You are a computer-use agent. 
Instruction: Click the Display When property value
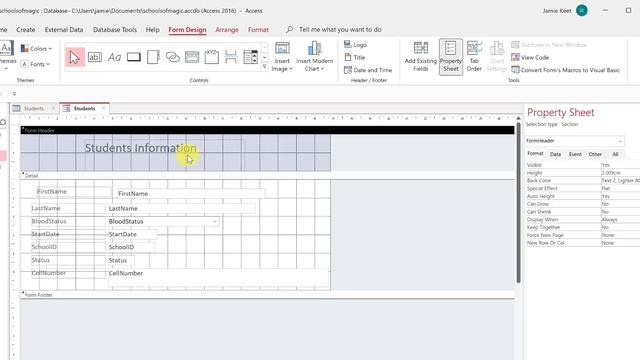coord(620,220)
